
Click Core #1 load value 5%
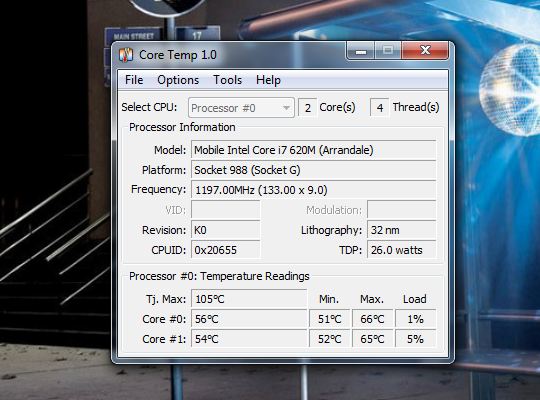pyautogui.click(x=415, y=339)
